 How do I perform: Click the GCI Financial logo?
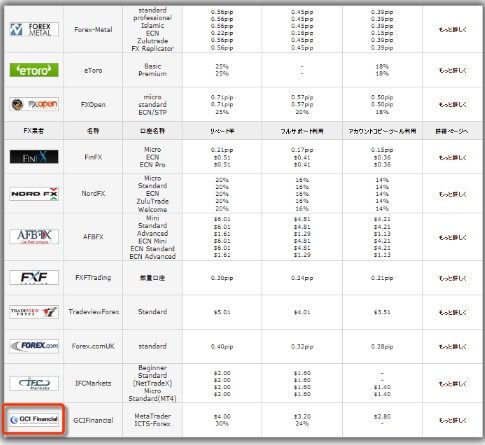click(34, 419)
